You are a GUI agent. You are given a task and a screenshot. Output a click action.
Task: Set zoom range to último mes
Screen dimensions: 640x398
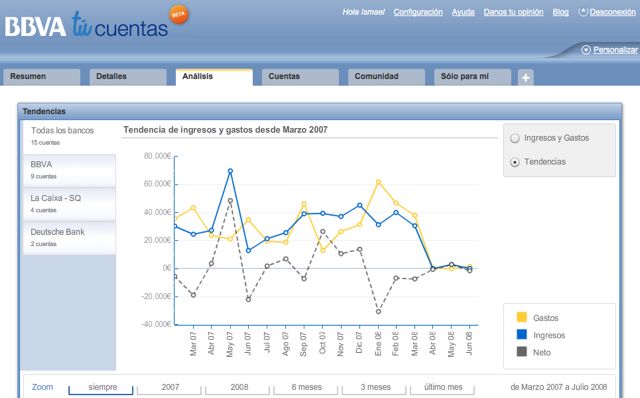(443, 387)
